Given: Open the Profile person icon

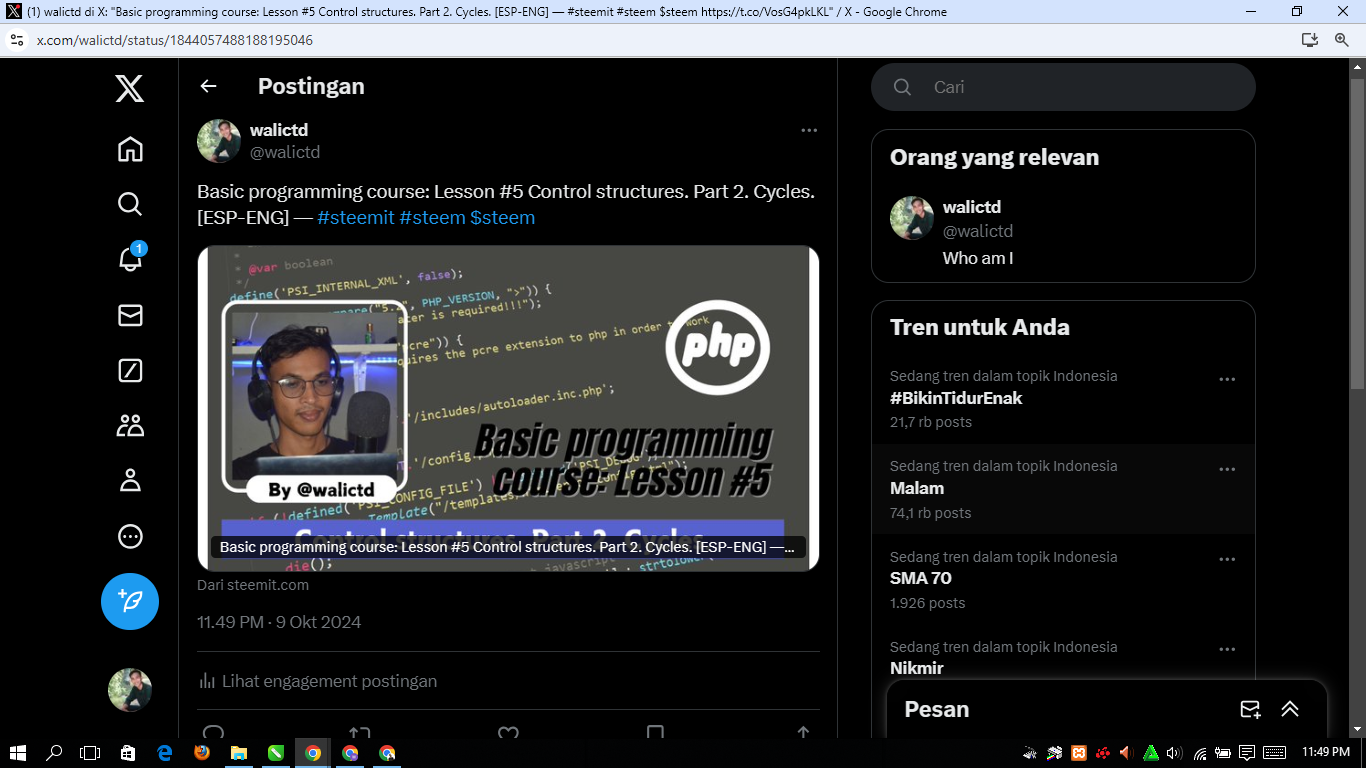Looking at the screenshot, I should (130, 481).
